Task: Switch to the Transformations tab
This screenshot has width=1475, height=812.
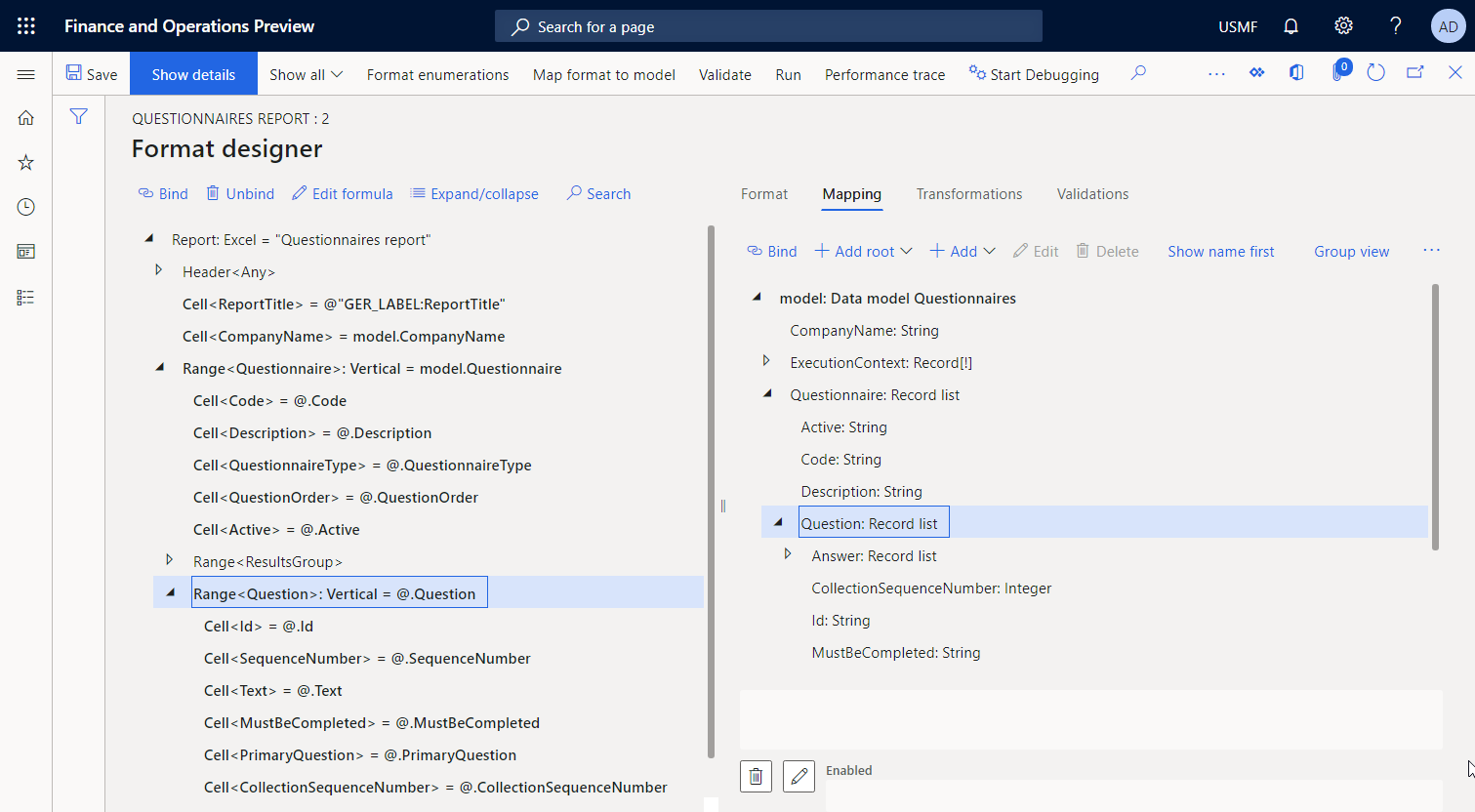Action: point(969,194)
